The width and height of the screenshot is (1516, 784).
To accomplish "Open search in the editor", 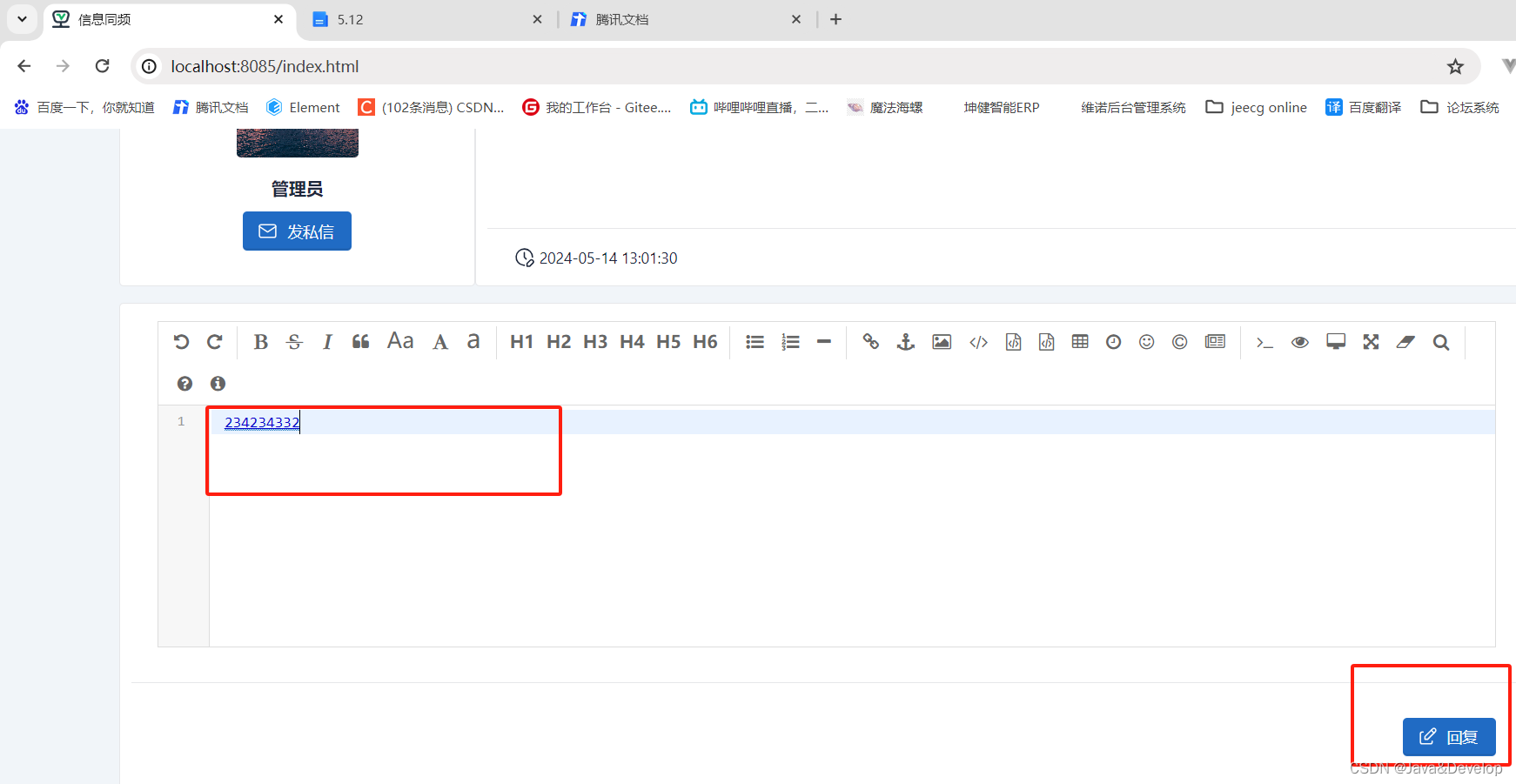I will (x=1441, y=342).
